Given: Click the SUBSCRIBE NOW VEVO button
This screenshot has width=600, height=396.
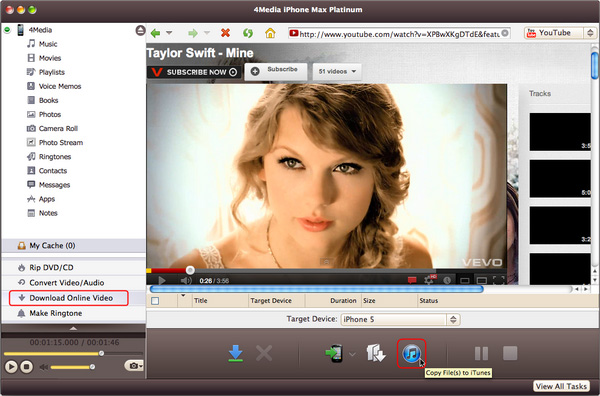Looking at the screenshot, I should tap(194, 72).
